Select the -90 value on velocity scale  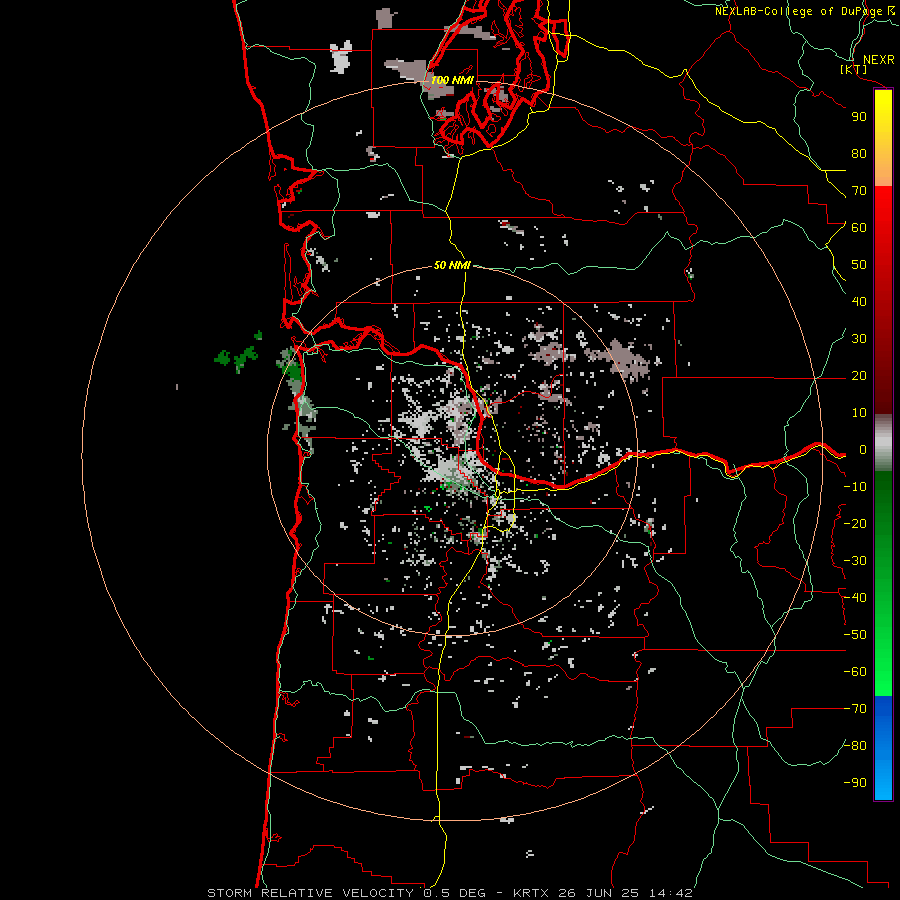pos(855,783)
